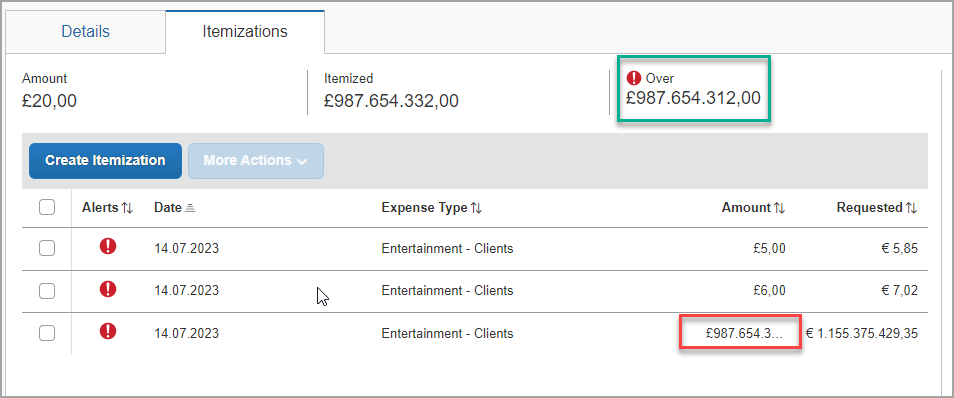Sort by the Requested column arrows
Image resolution: width=954 pixels, height=398 pixels.
[x=911, y=208]
